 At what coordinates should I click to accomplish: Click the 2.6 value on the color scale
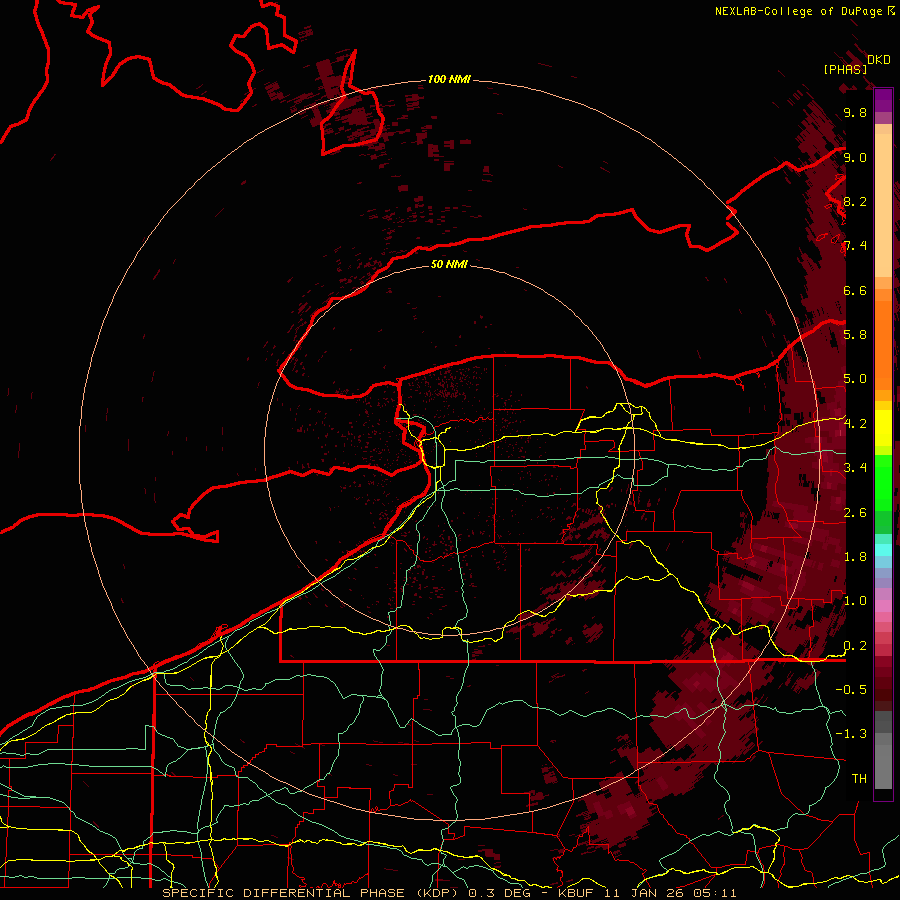pos(855,513)
